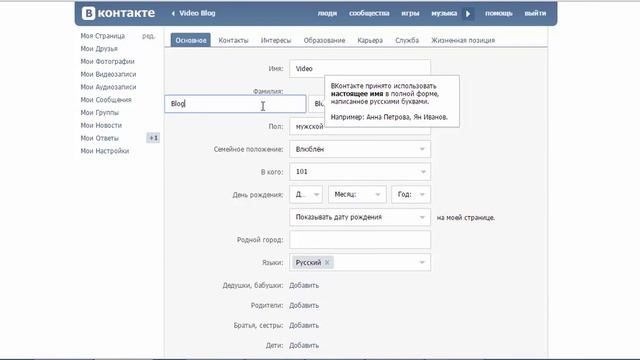Click the +1 answers counter badge
Screen dimensions: 640x360
pyautogui.click(x=153, y=138)
